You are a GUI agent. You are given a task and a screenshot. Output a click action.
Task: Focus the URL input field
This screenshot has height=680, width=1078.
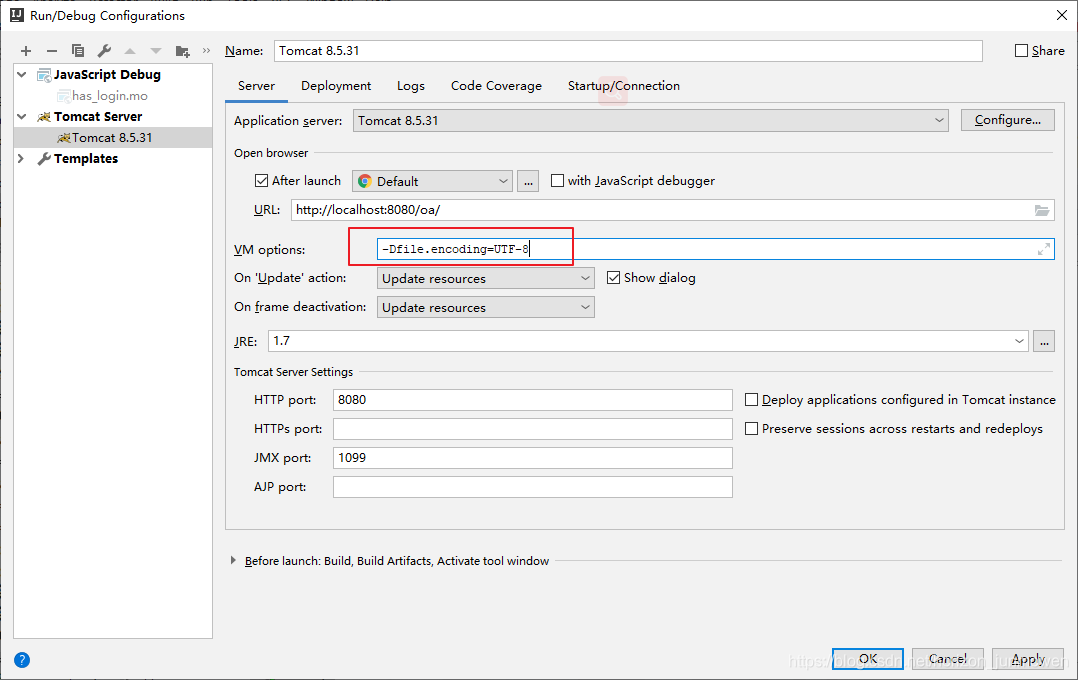point(672,210)
